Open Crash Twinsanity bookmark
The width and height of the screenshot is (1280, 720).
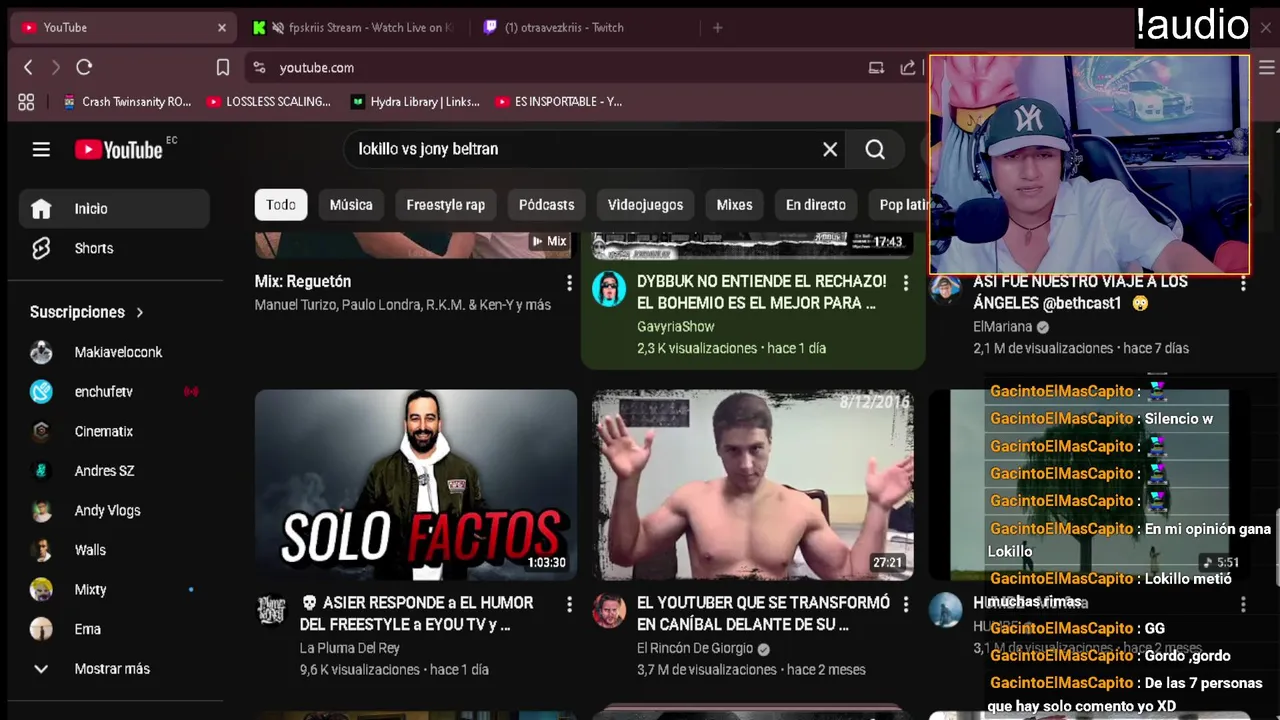pyautogui.click(x=127, y=101)
